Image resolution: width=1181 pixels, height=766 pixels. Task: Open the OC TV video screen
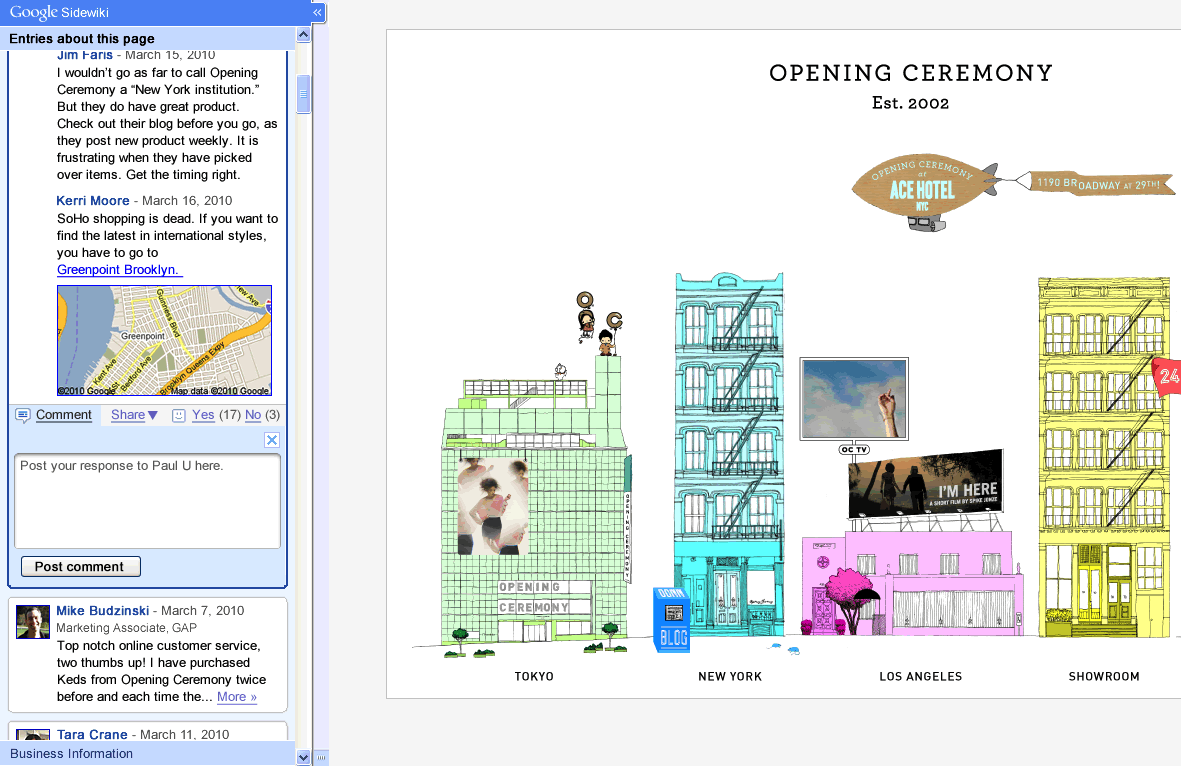[x=854, y=399]
